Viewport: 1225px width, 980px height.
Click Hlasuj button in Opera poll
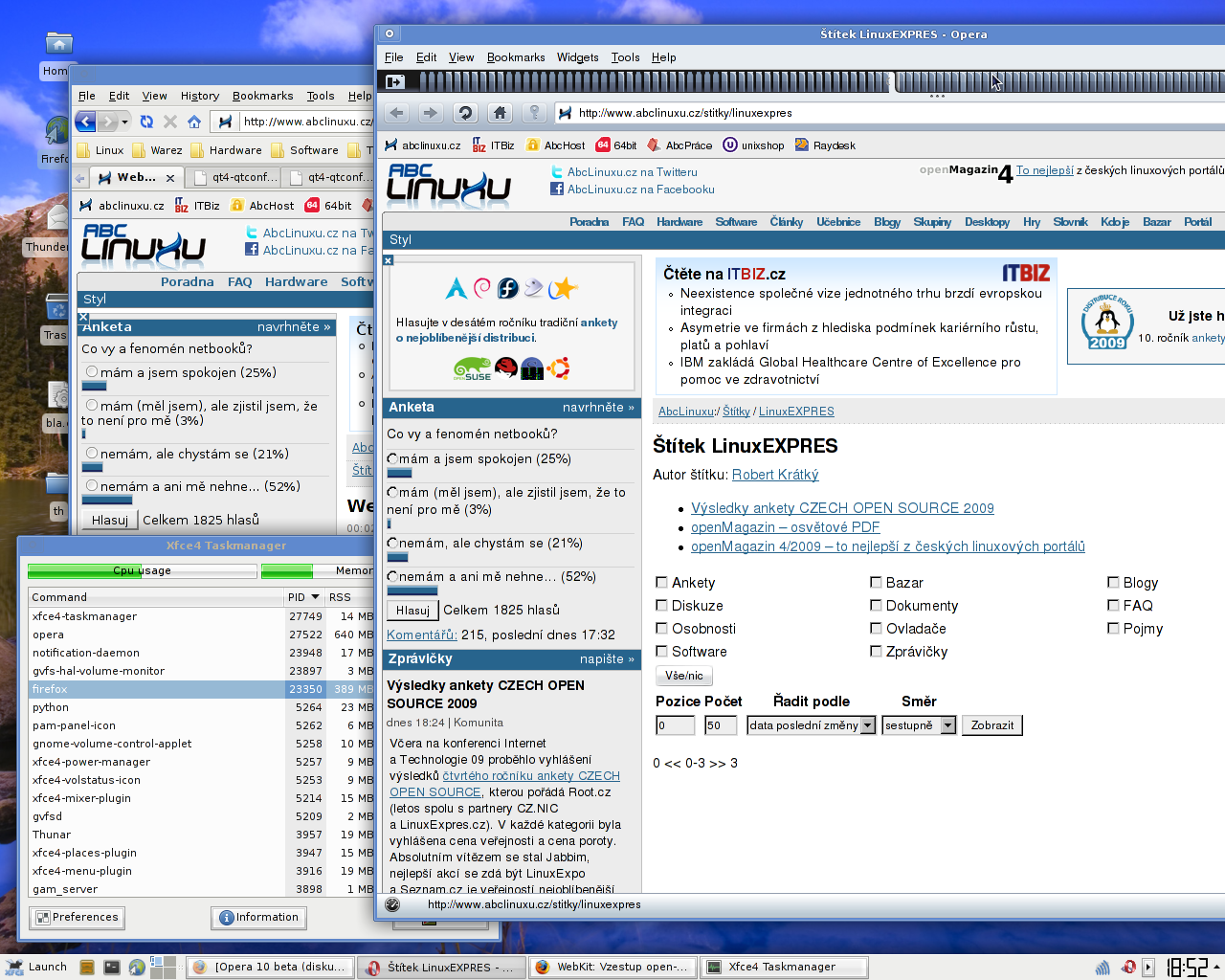click(412, 611)
